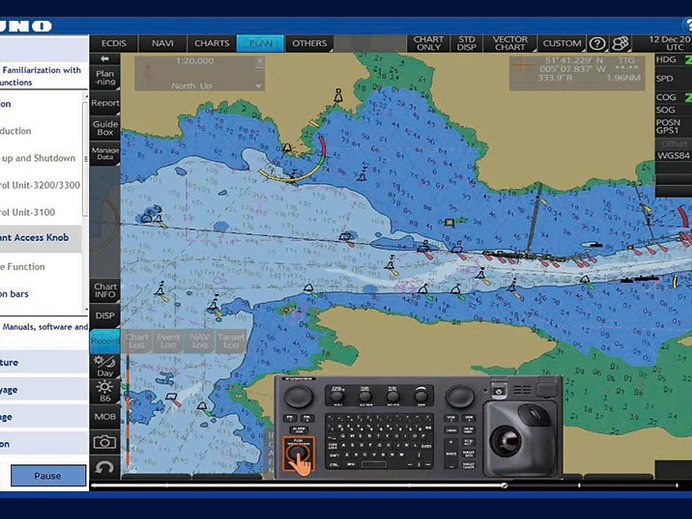Click the highlighted InstantAccess knob on control unit
Image resolution: width=692 pixels, height=519 pixels.
click(x=298, y=452)
